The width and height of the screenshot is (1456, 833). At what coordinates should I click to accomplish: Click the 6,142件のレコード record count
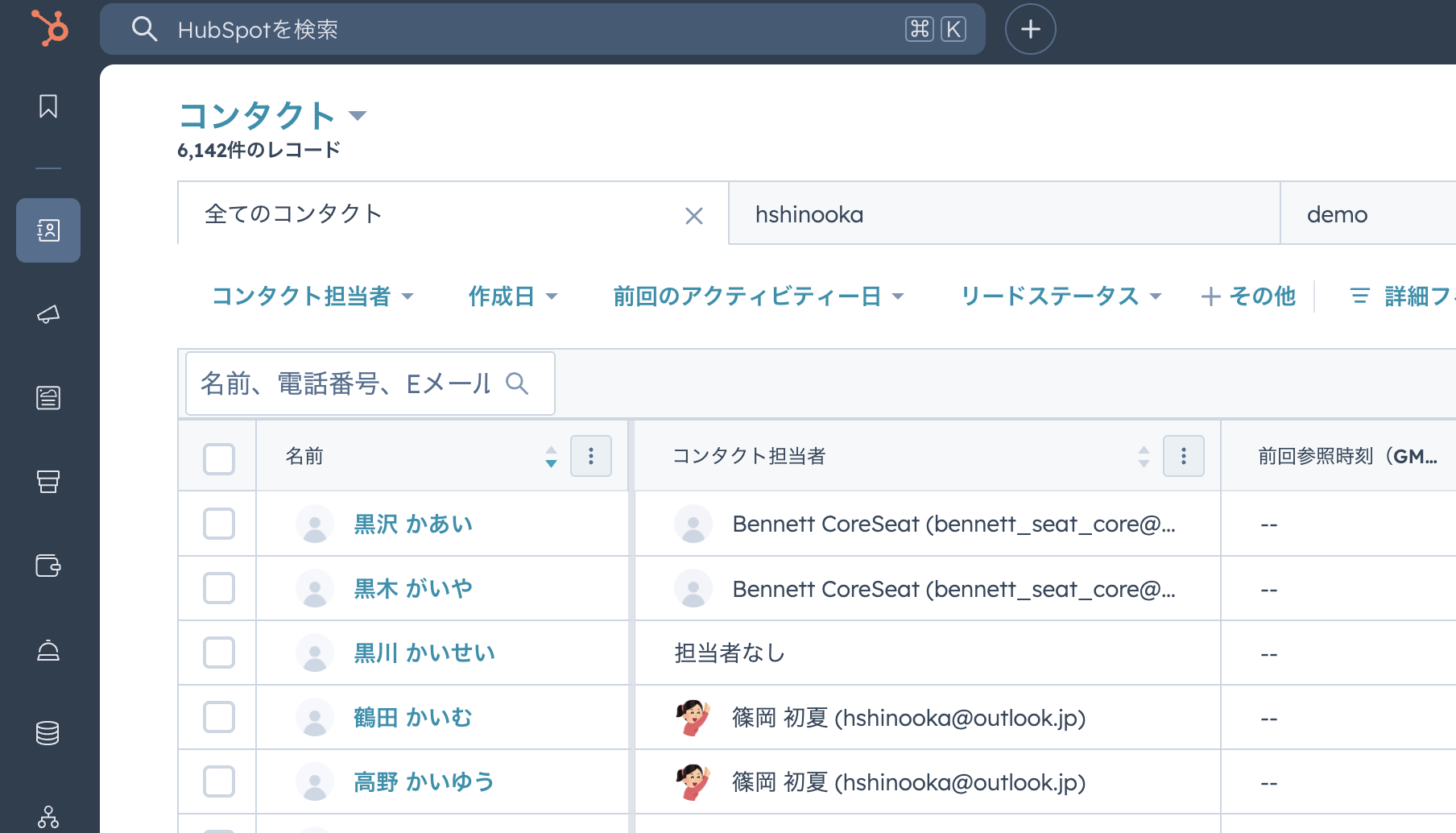pos(259,150)
